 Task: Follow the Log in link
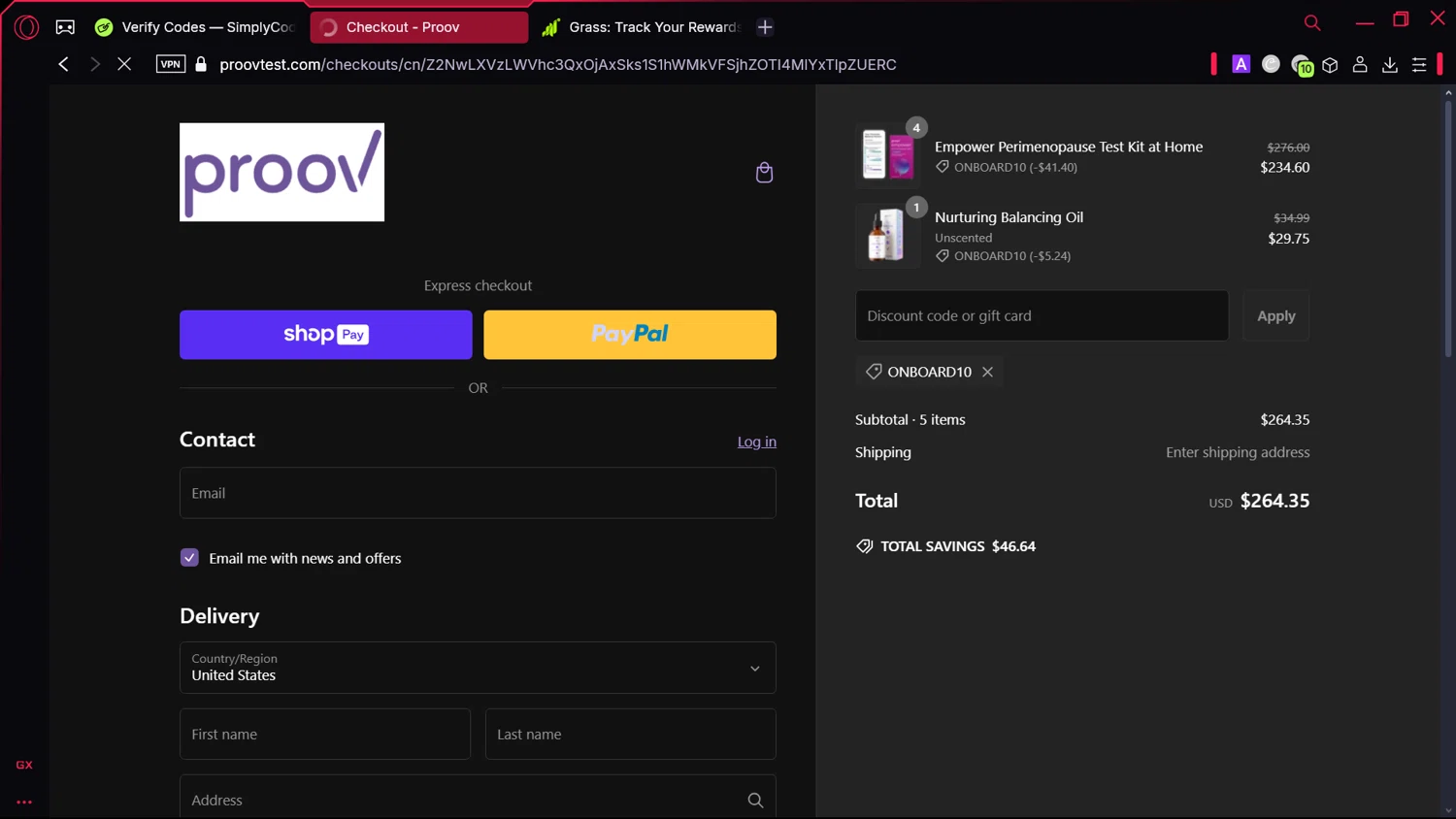757,442
